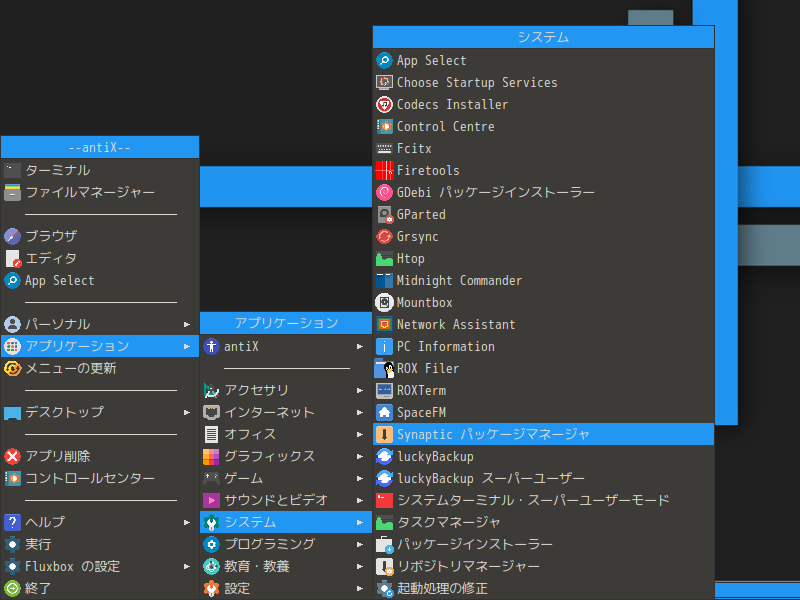Click the システム submenu title bar
The width and height of the screenshot is (800, 600).
(x=543, y=37)
